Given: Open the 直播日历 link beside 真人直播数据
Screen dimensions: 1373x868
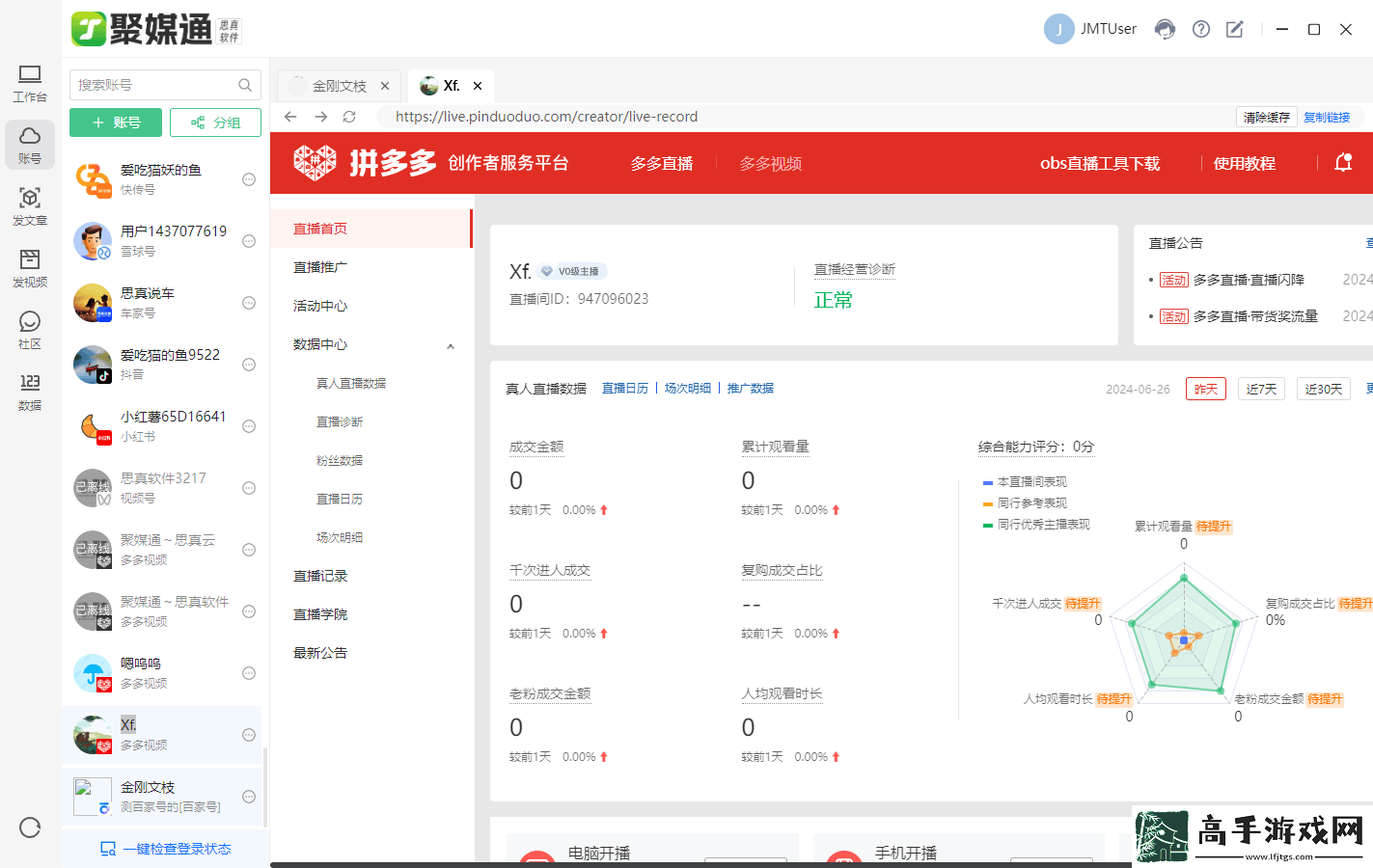Looking at the screenshot, I should click(625, 388).
